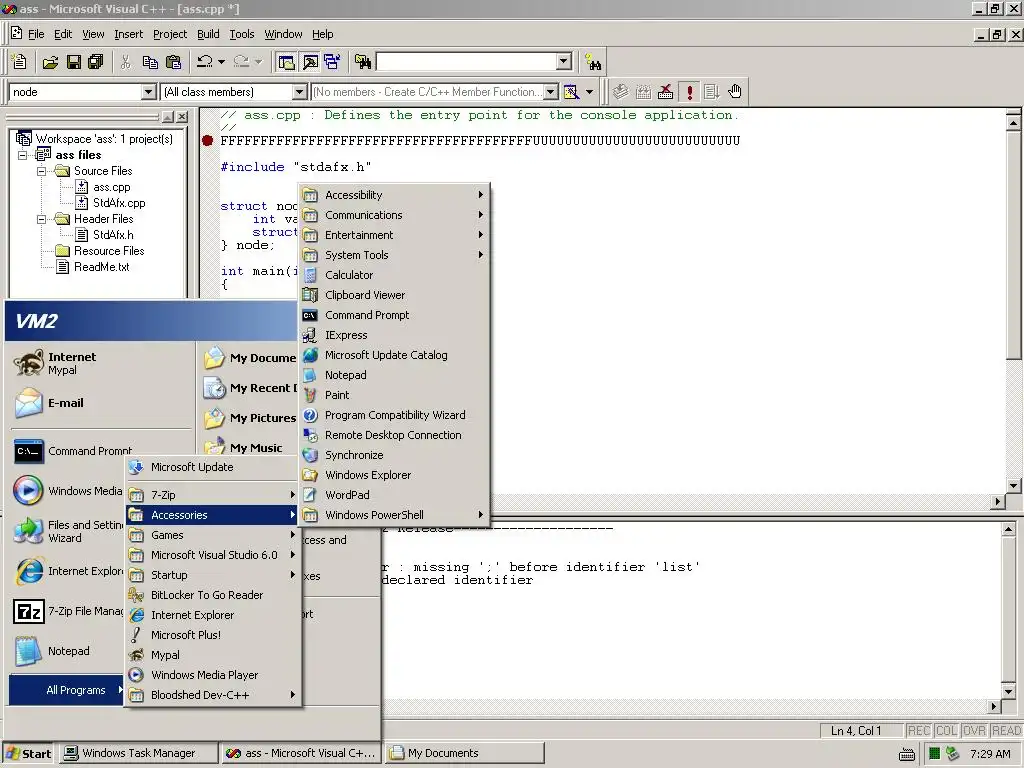Viewport: 1024px width, 768px height.
Task: Switch to Windows Task Manager taskbar button
Action: [x=138, y=753]
